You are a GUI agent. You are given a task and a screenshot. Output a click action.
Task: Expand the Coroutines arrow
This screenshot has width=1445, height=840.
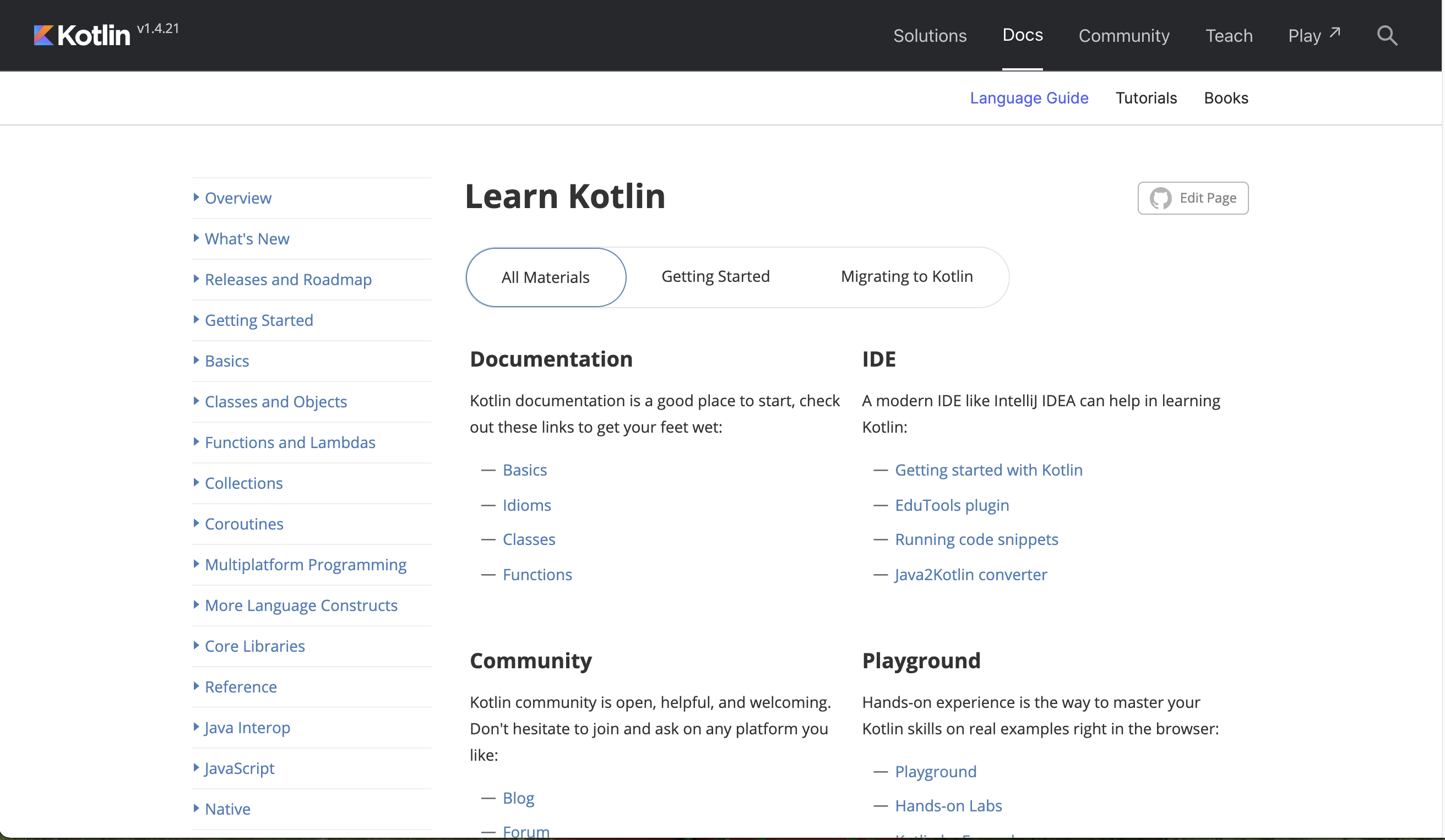coord(196,523)
